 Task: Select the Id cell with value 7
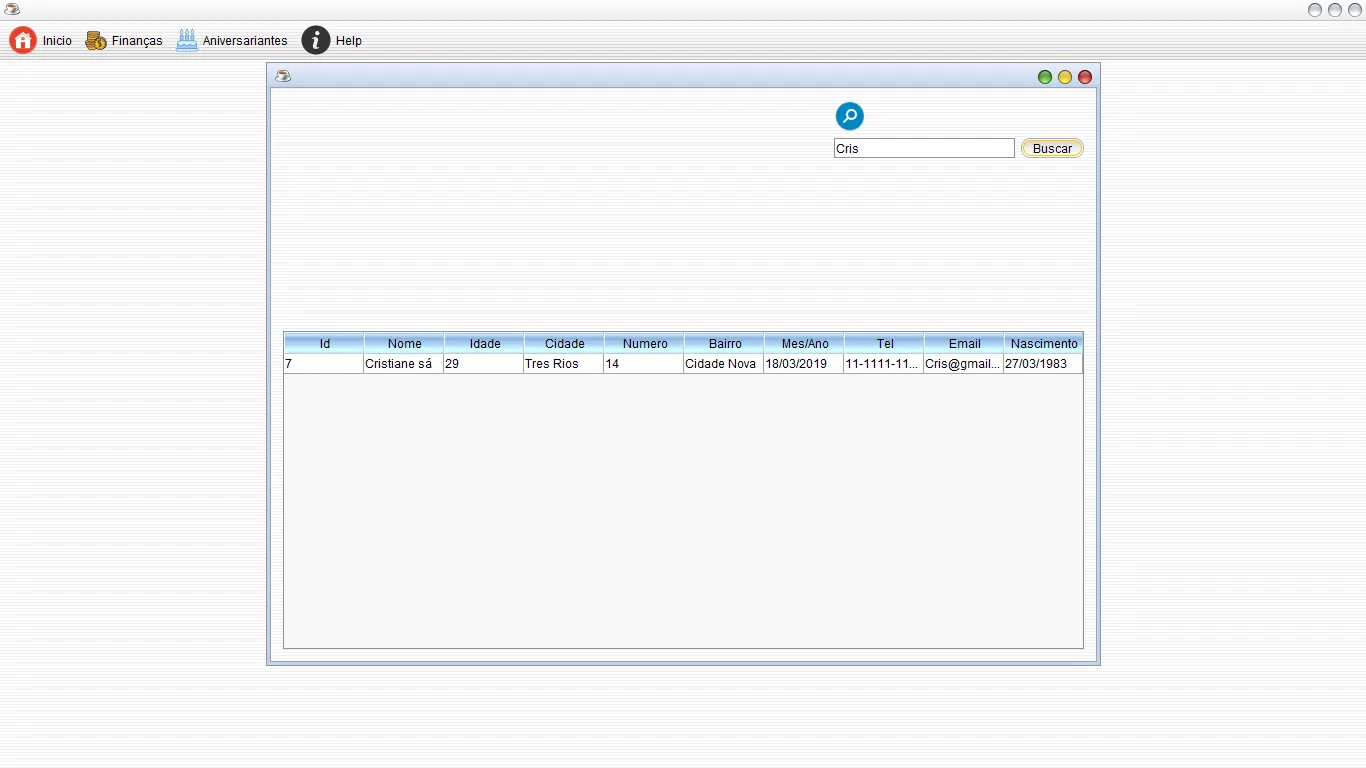pos(324,364)
